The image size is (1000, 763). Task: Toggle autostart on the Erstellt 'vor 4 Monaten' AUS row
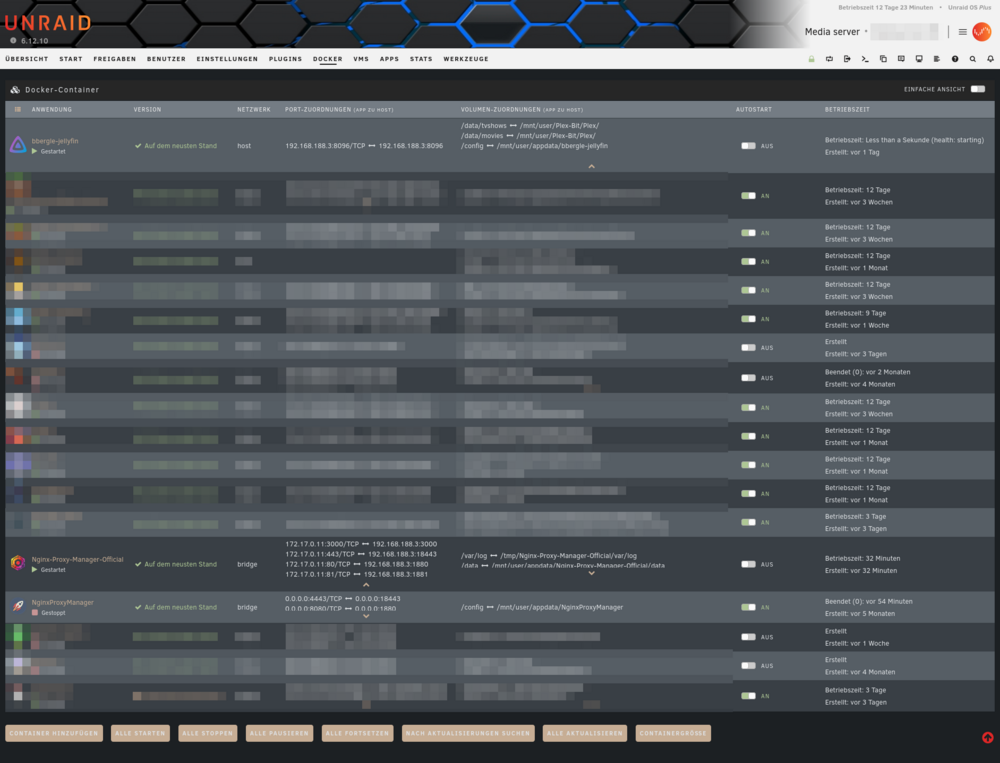tap(748, 665)
